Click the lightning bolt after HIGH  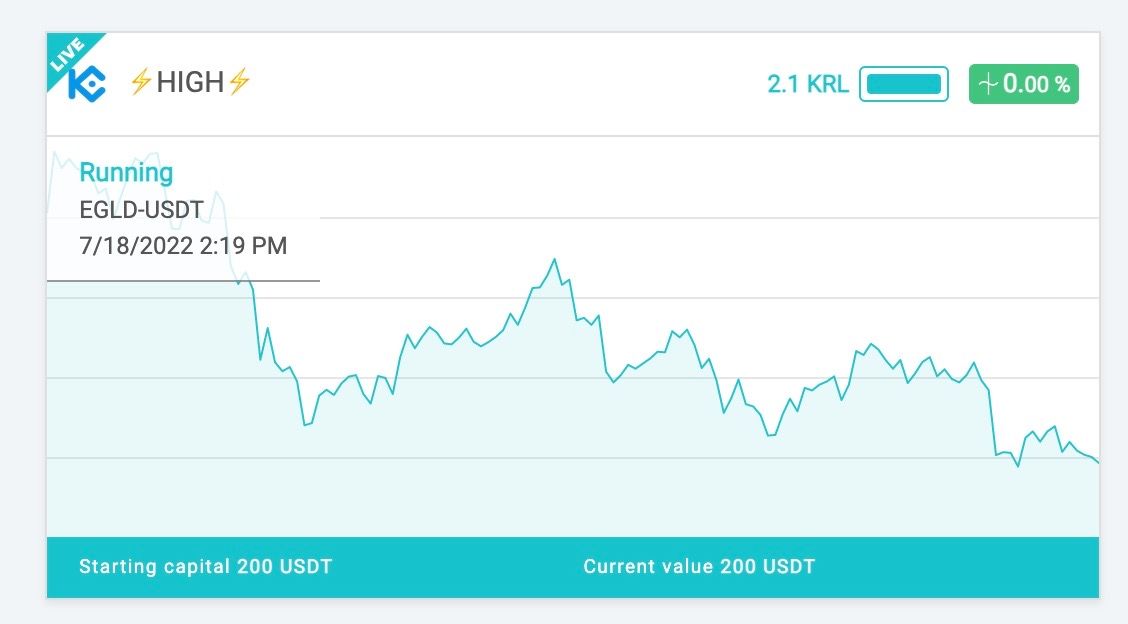[240, 82]
